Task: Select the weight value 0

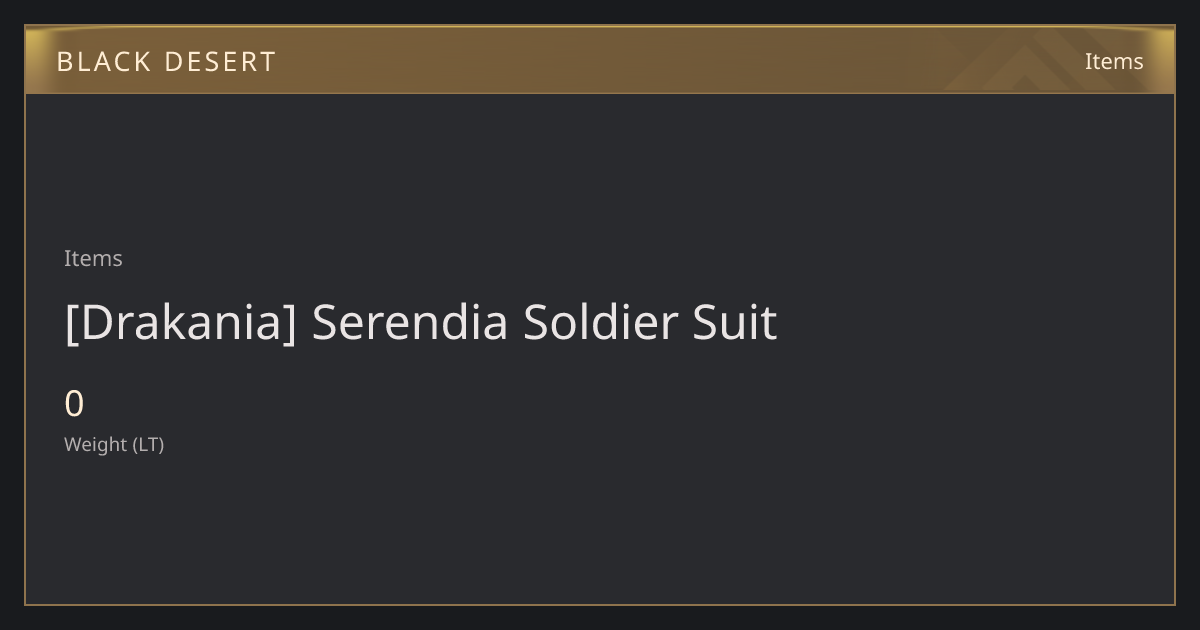Action: point(74,404)
